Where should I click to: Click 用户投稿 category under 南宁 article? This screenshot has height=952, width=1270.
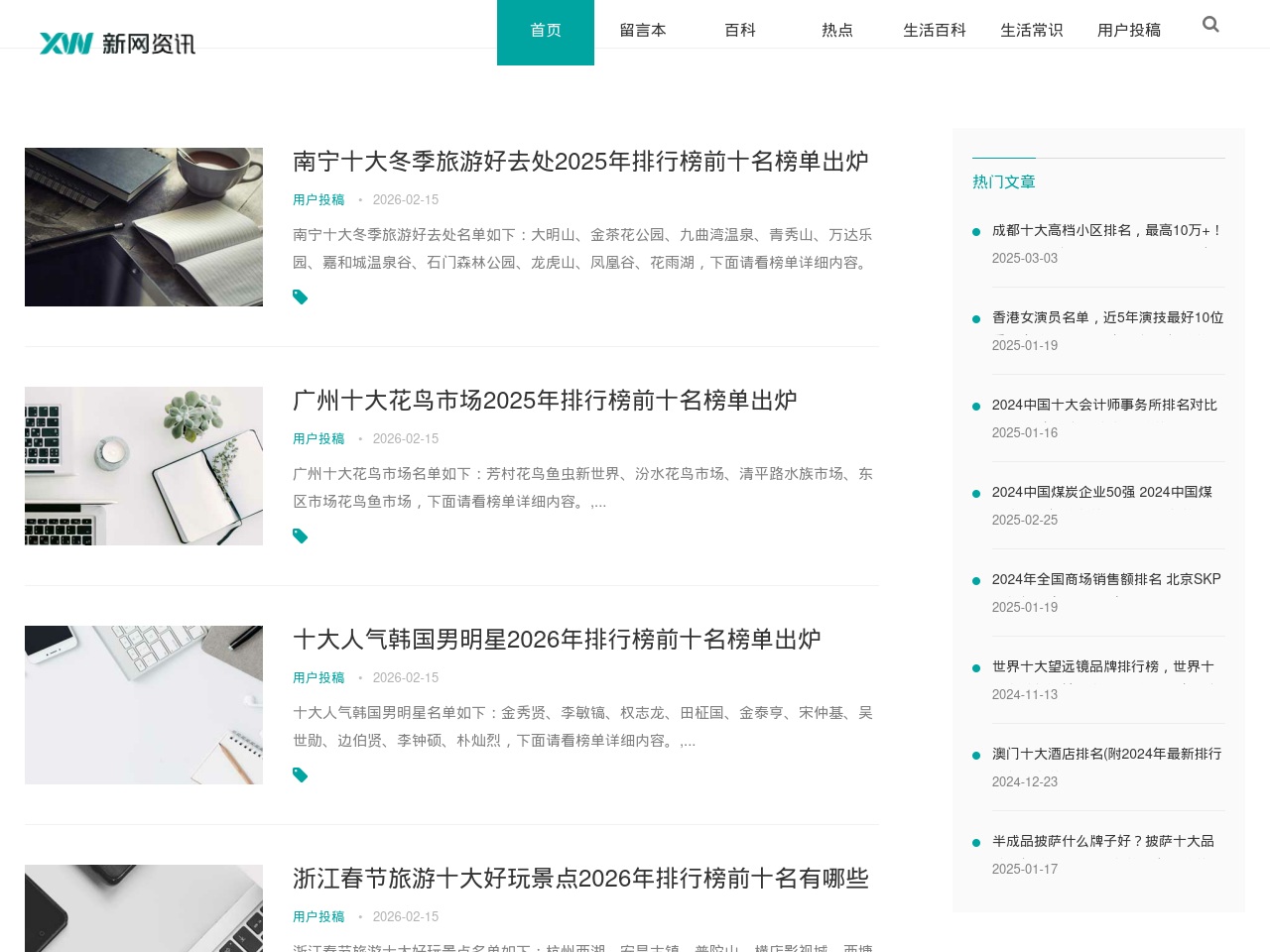pos(318,200)
